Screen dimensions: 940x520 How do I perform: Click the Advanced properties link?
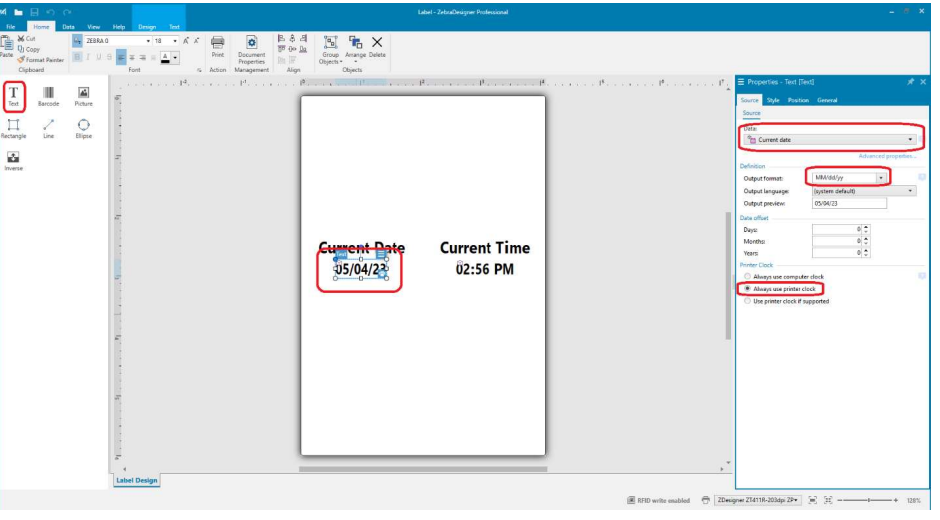[x=887, y=156]
